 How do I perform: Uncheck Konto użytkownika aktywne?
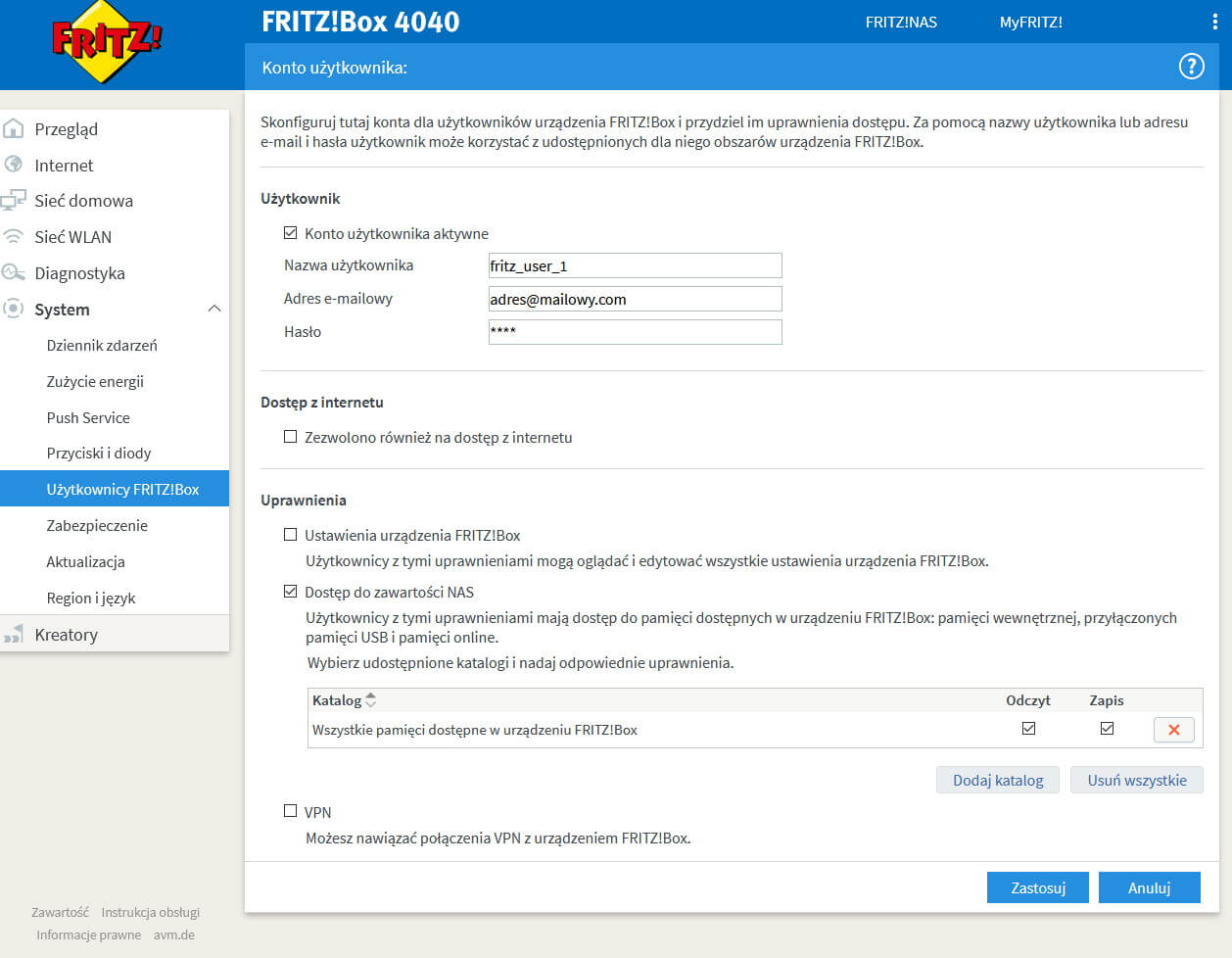coord(291,233)
